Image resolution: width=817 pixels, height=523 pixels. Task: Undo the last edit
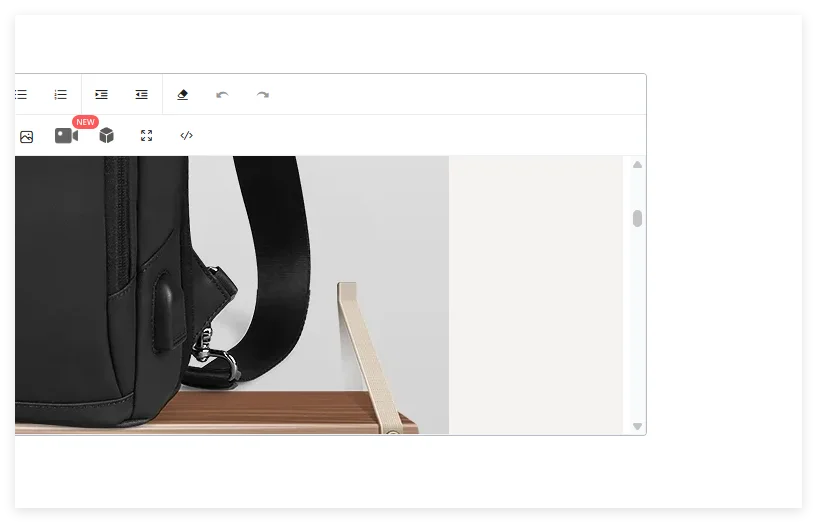pyautogui.click(x=222, y=95)
